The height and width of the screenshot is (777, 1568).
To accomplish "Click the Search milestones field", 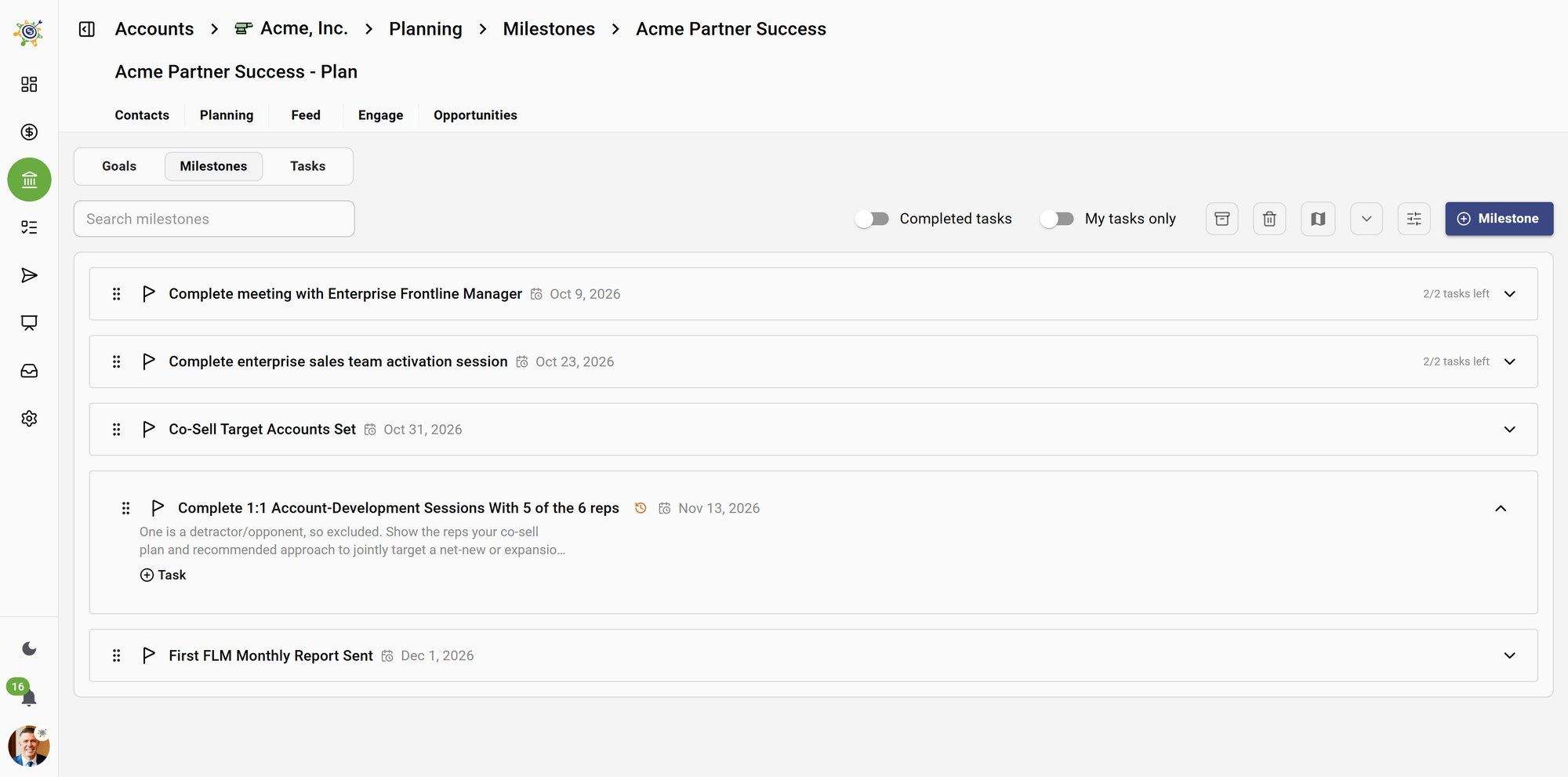I will (x=214, y=219).
